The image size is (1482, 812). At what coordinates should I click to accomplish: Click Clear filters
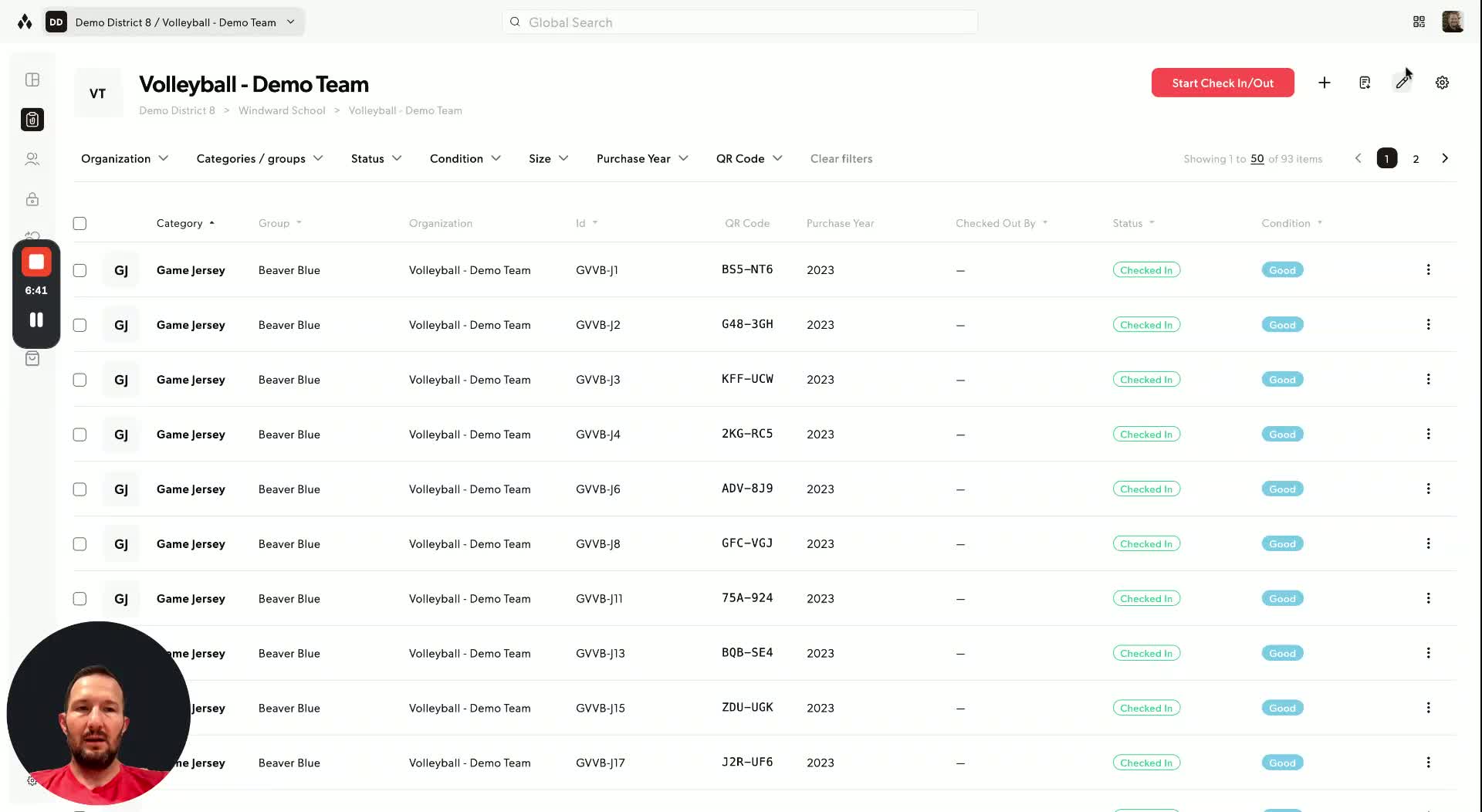pos(841,158)
